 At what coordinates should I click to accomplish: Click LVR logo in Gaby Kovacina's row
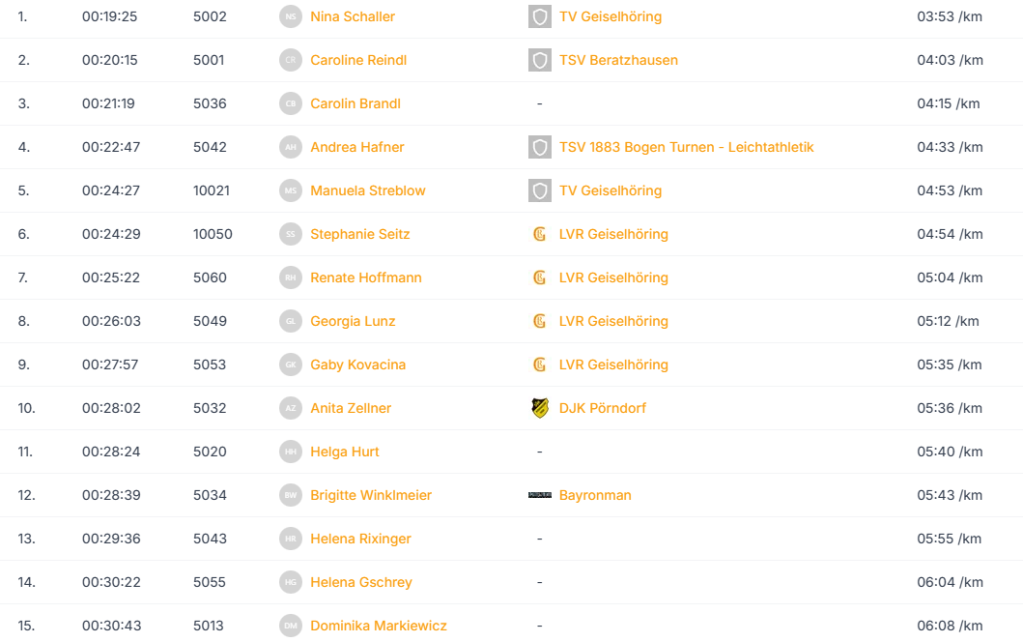[x=540, y=365]
